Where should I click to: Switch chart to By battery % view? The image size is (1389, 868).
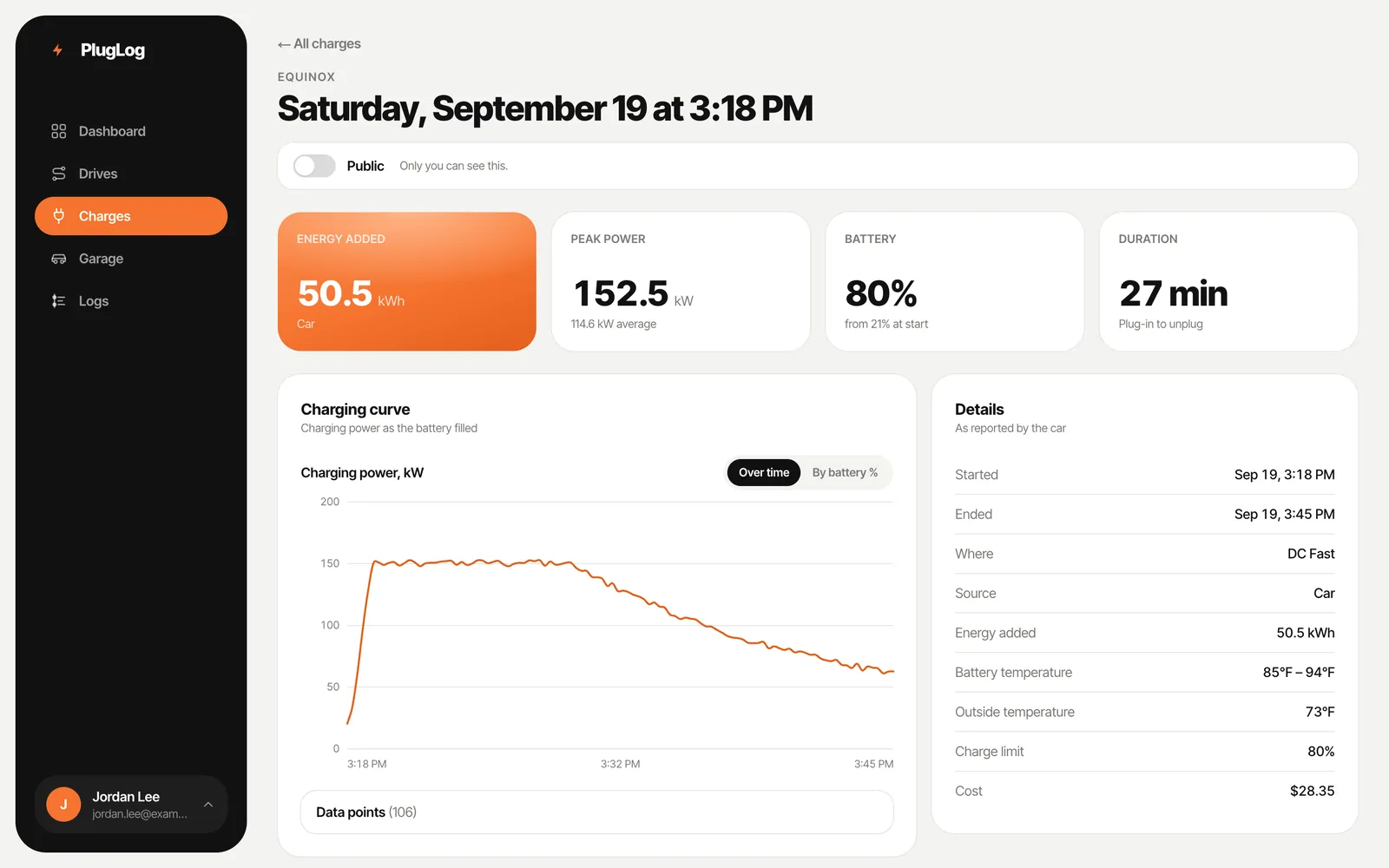[x=845, y=472]
